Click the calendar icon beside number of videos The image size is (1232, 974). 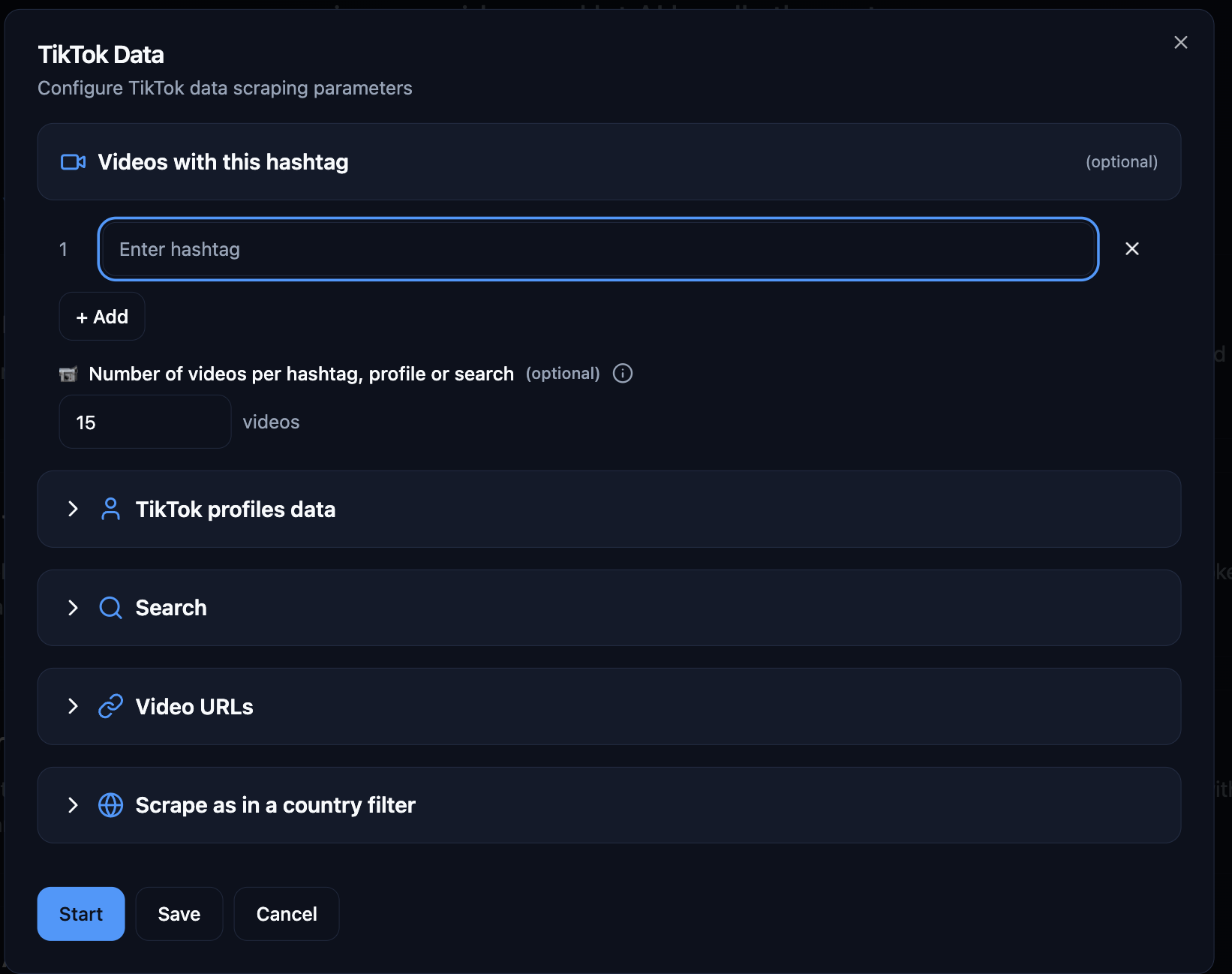click(69, 373)
